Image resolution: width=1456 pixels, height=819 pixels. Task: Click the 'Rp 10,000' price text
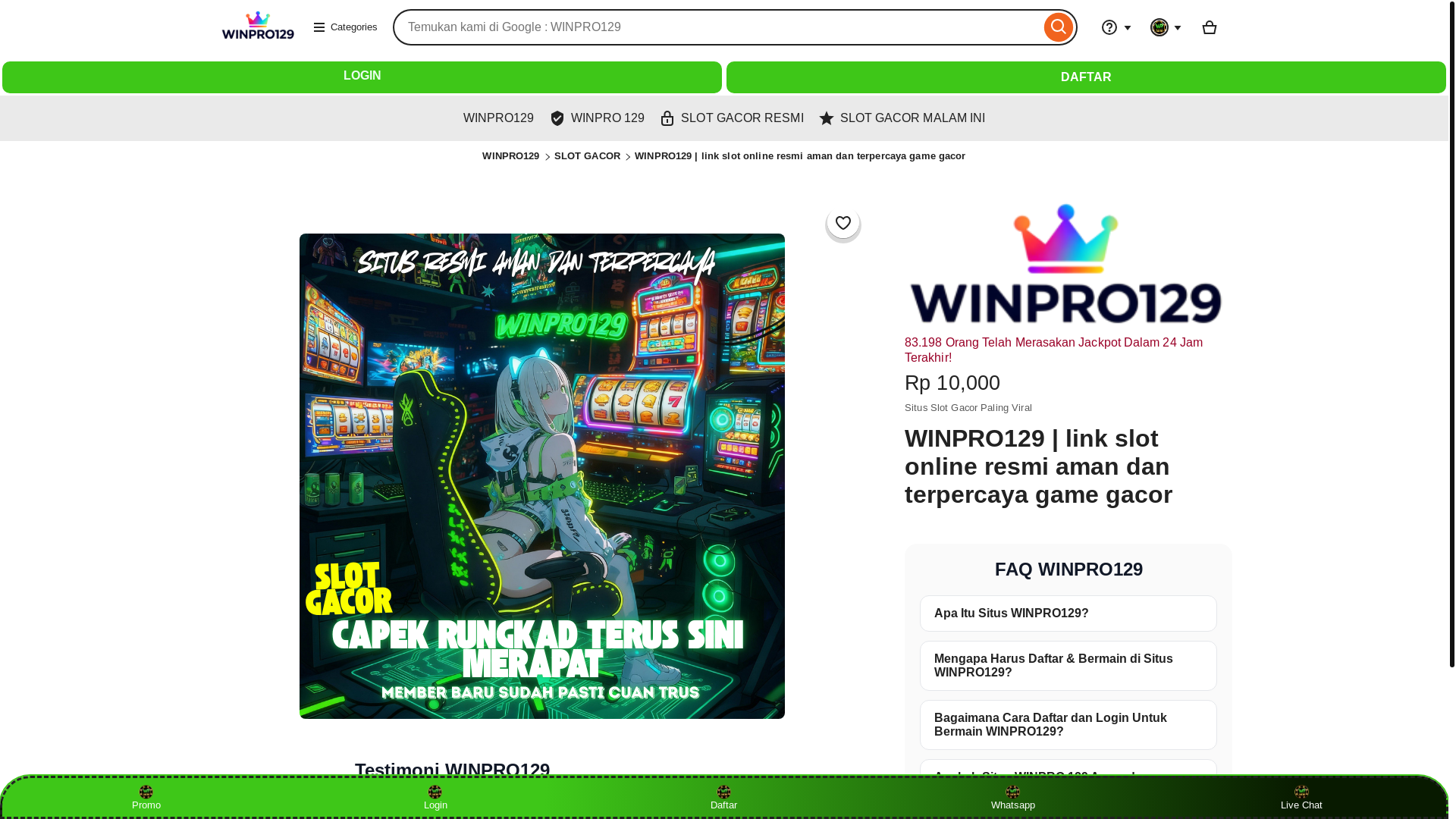(952, 383)
